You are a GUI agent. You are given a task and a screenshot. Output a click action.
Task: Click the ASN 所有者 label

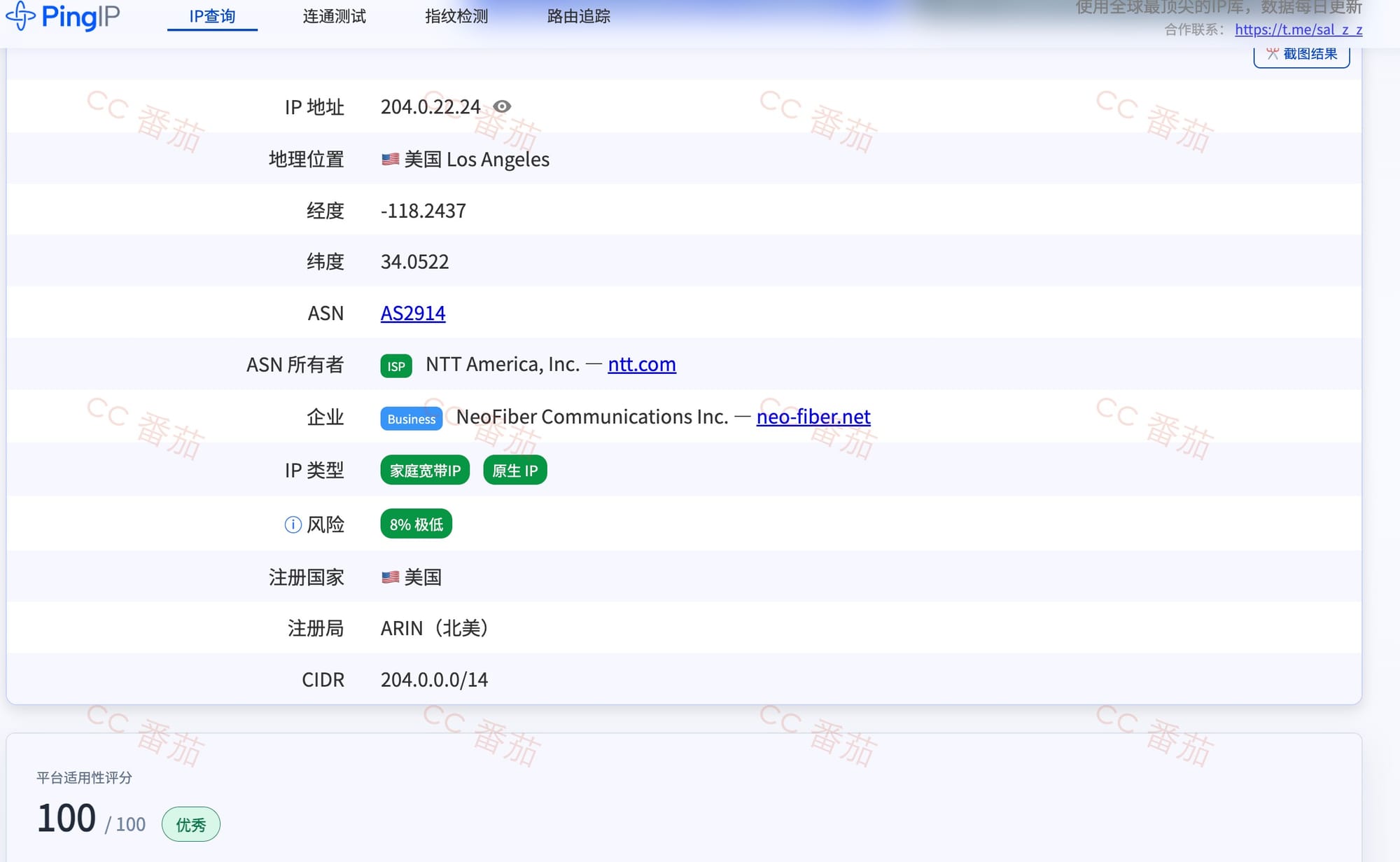[x=295, y=365]
